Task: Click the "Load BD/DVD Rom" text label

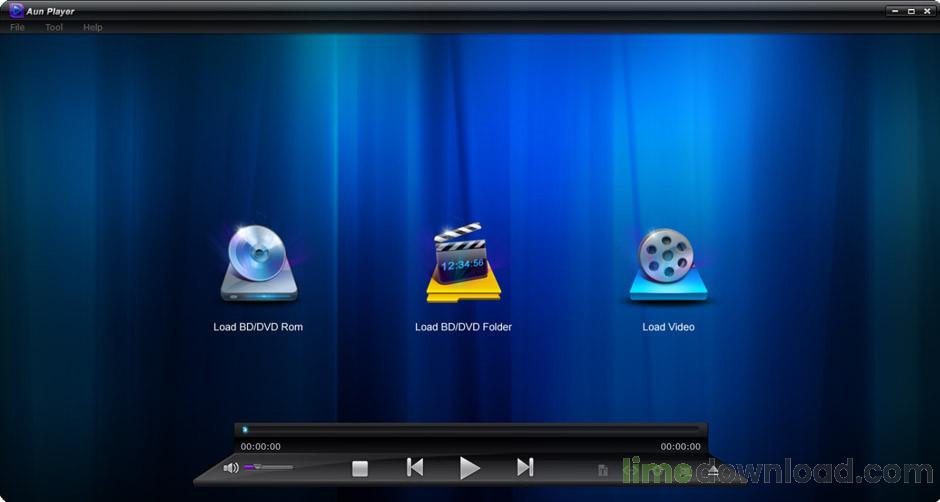Action: [258, 327]
